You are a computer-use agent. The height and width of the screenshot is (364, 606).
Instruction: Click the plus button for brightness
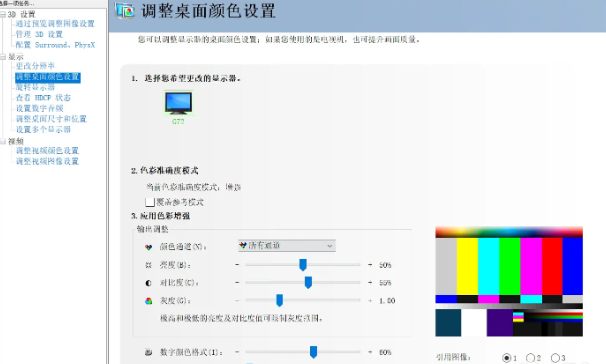click(x=370, y=265)
